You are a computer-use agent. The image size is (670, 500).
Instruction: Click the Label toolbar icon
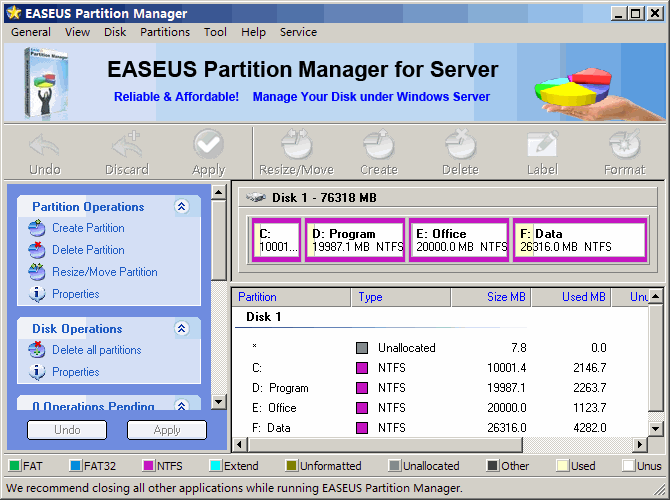pyautogui.click(x=543, y=144)
